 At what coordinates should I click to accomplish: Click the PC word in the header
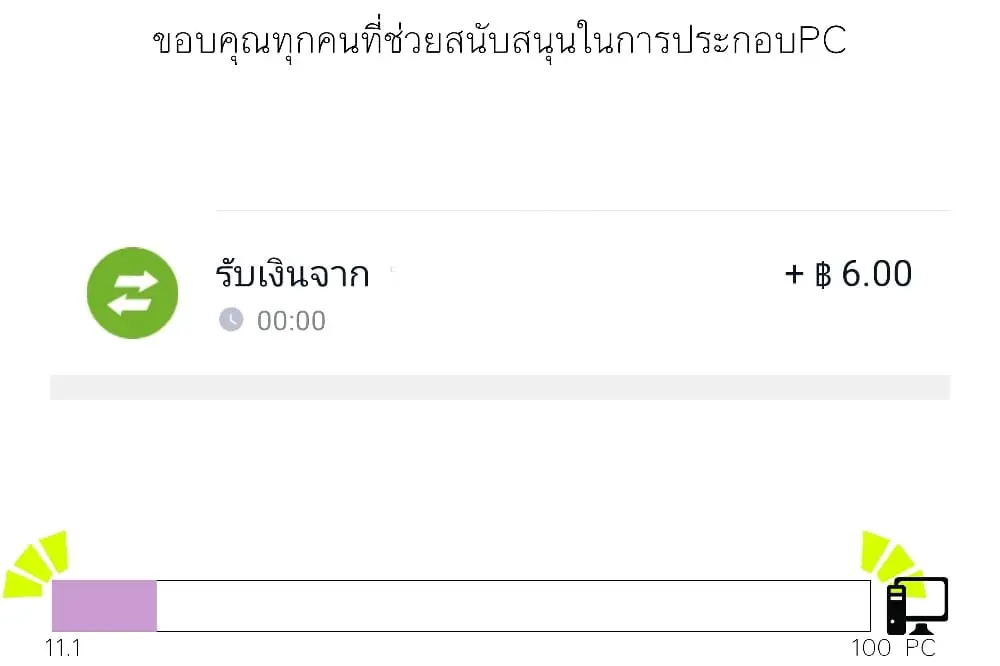824,40
